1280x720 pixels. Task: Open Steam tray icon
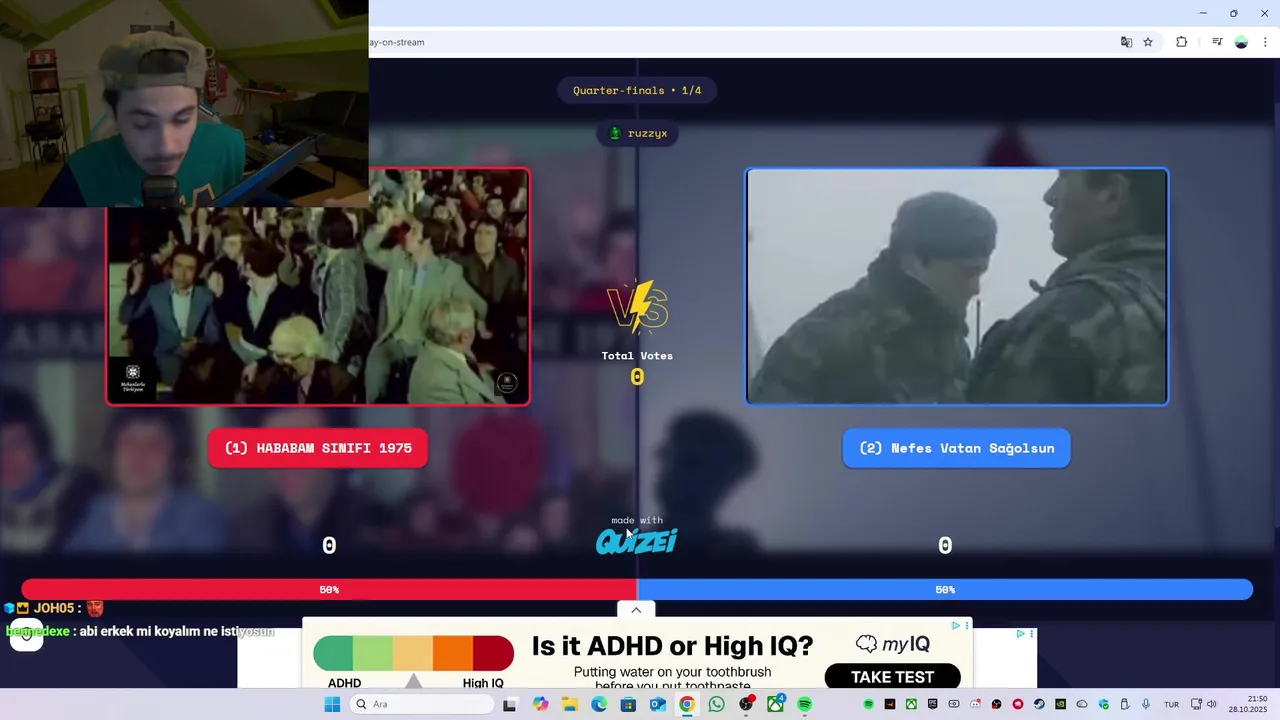pos(1039,704)
